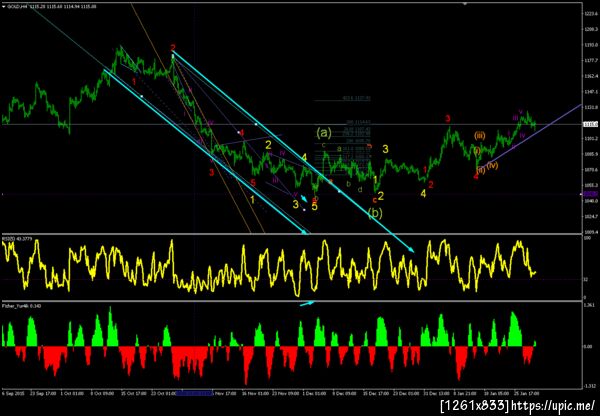Select the orange (iv) wave label
This screenshot has width=600, height=416.
(x=492, y=165)
